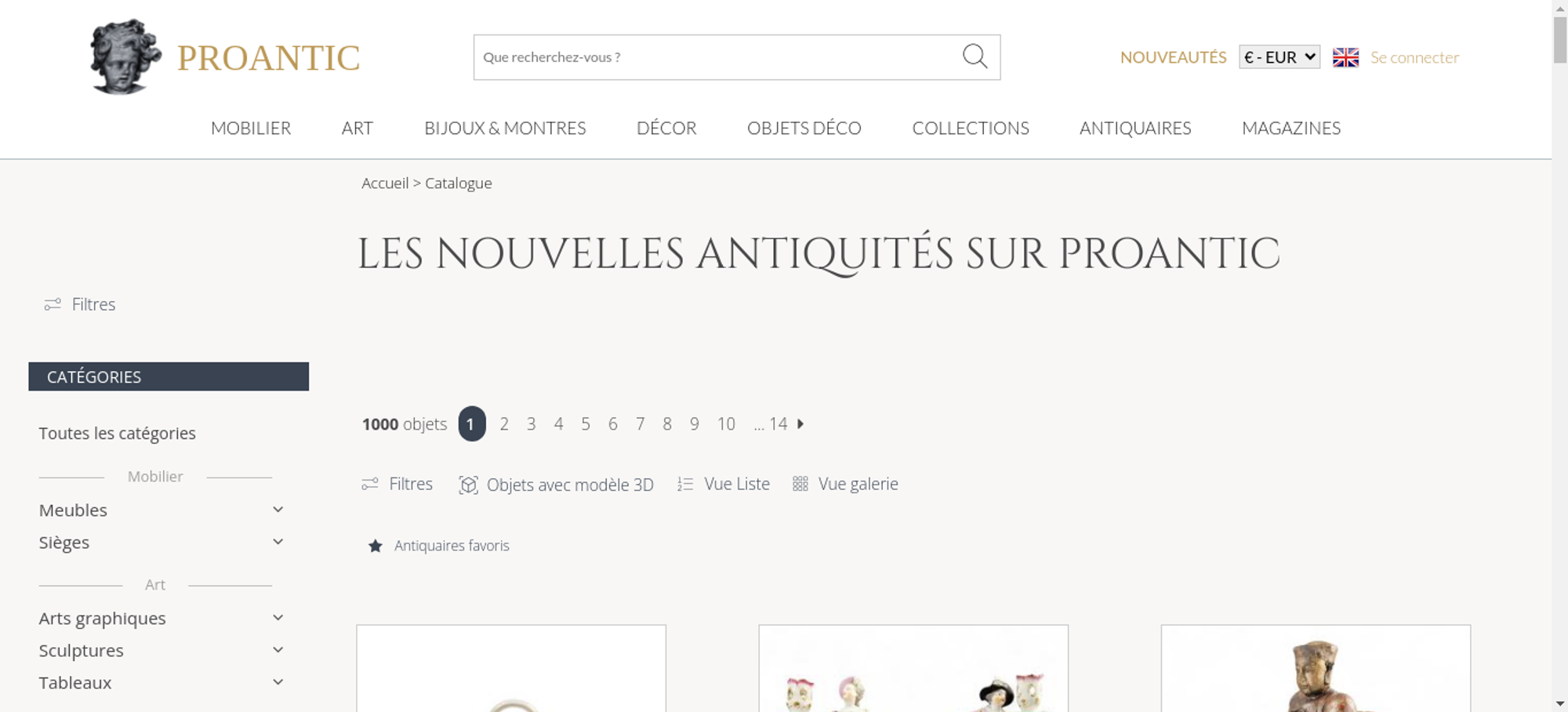The width and height of the screenshot is (1568, 712).
Task: Go to next page arrow in pagination
Action: [x=800, y=423]
